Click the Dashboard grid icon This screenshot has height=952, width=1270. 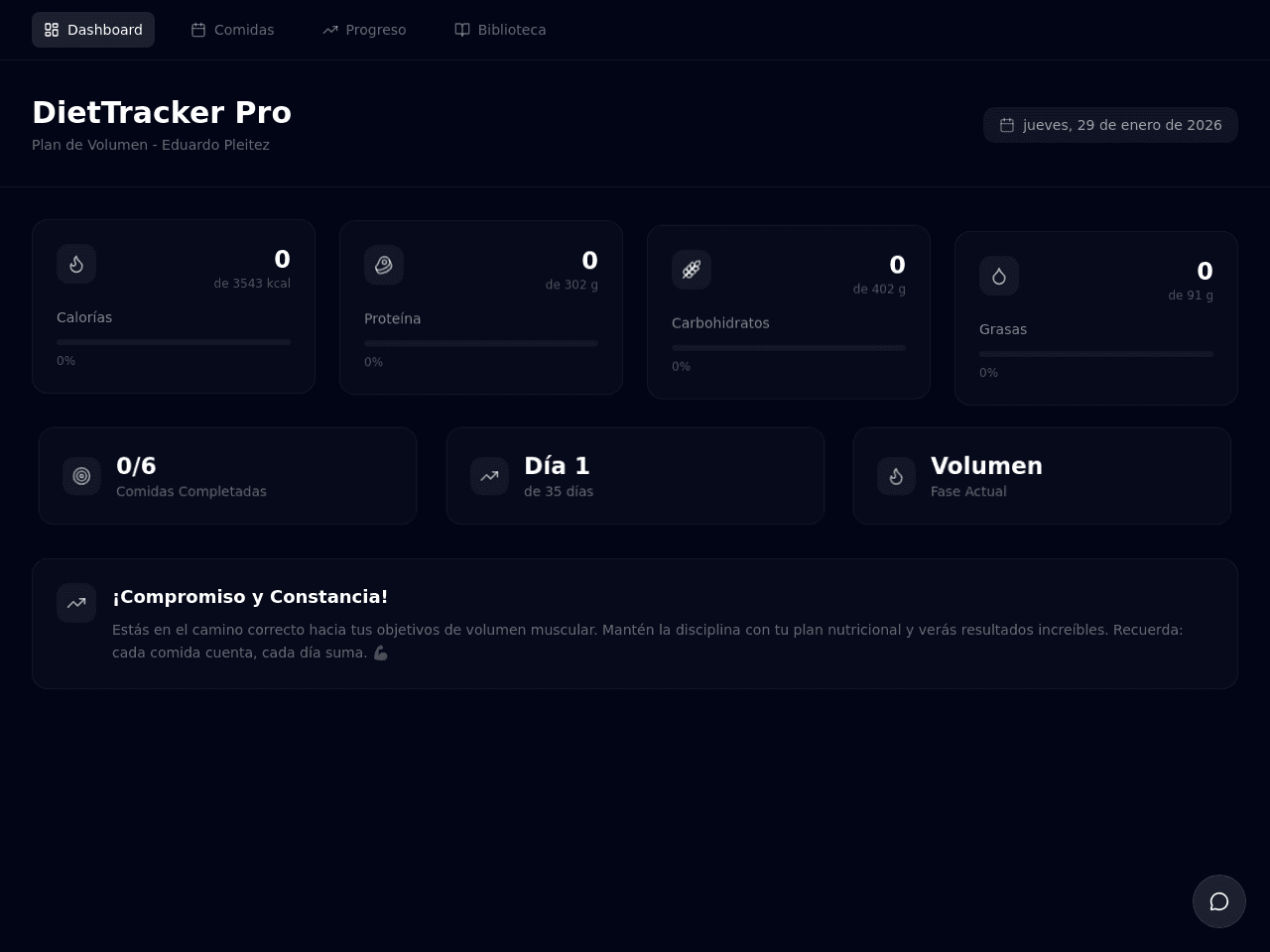[52, 30]
